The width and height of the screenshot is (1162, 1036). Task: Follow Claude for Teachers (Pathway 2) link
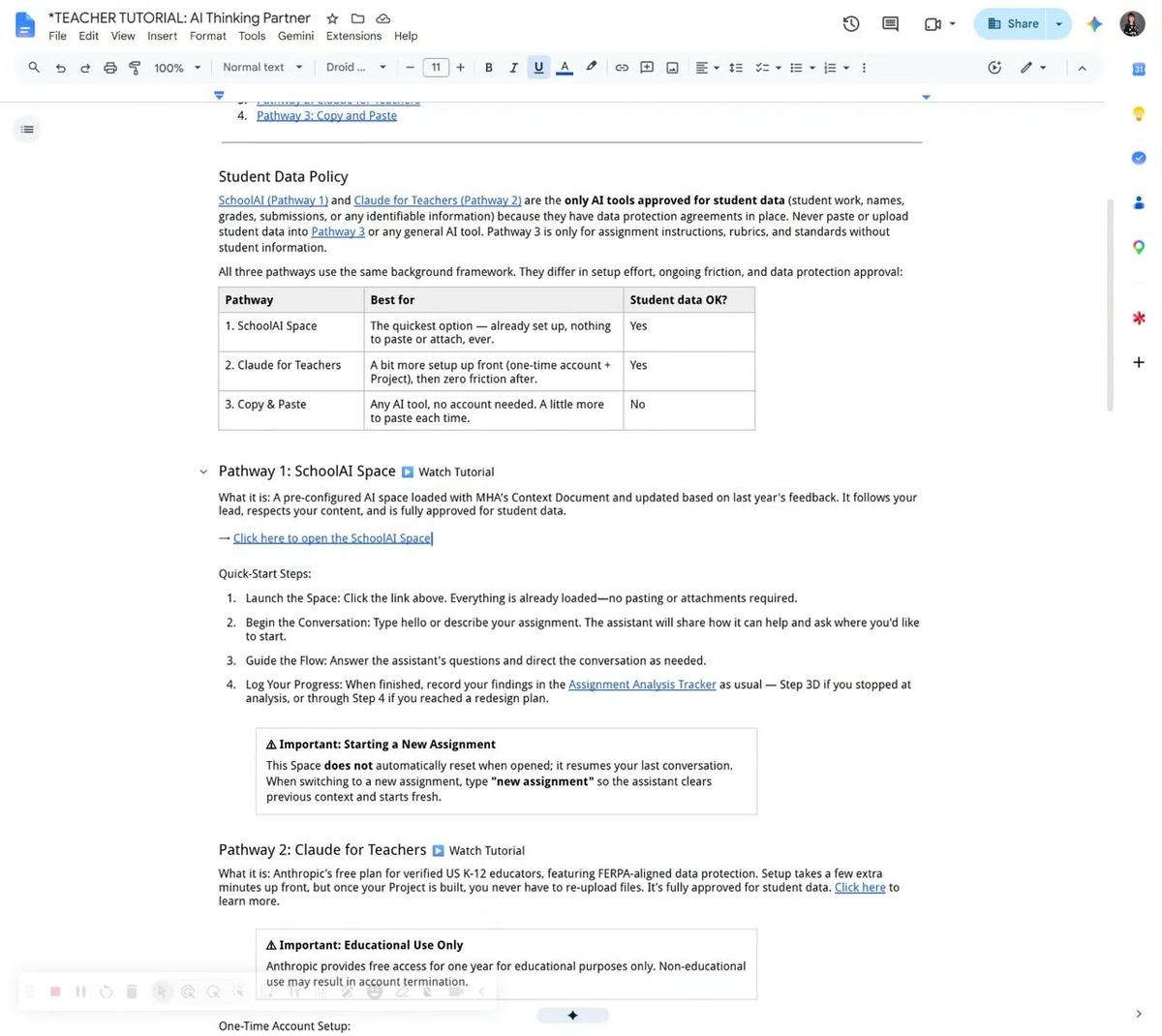point(438,200)
